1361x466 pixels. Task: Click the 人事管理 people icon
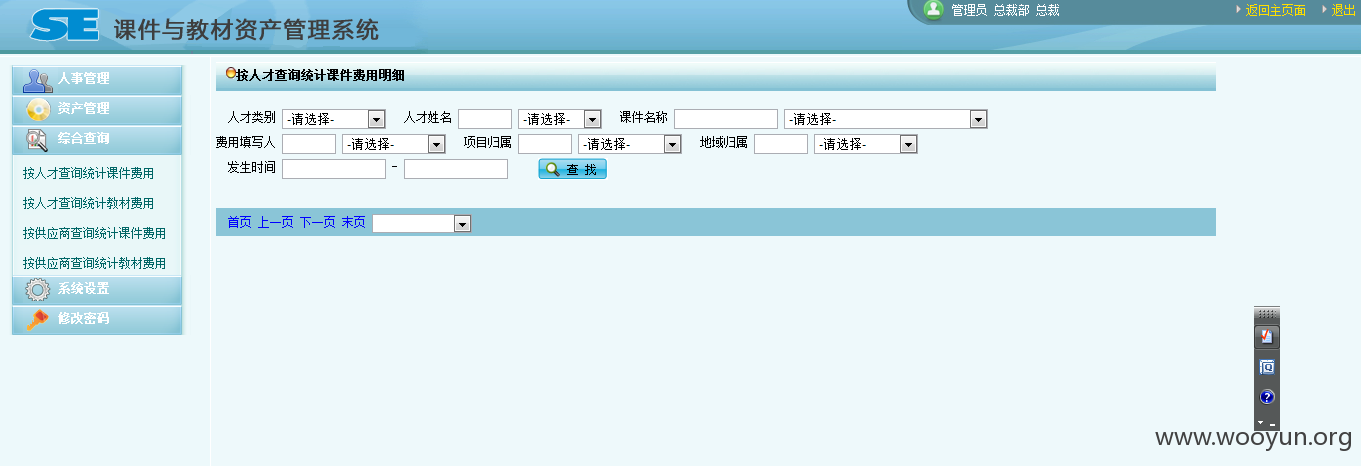coord(37,80)
